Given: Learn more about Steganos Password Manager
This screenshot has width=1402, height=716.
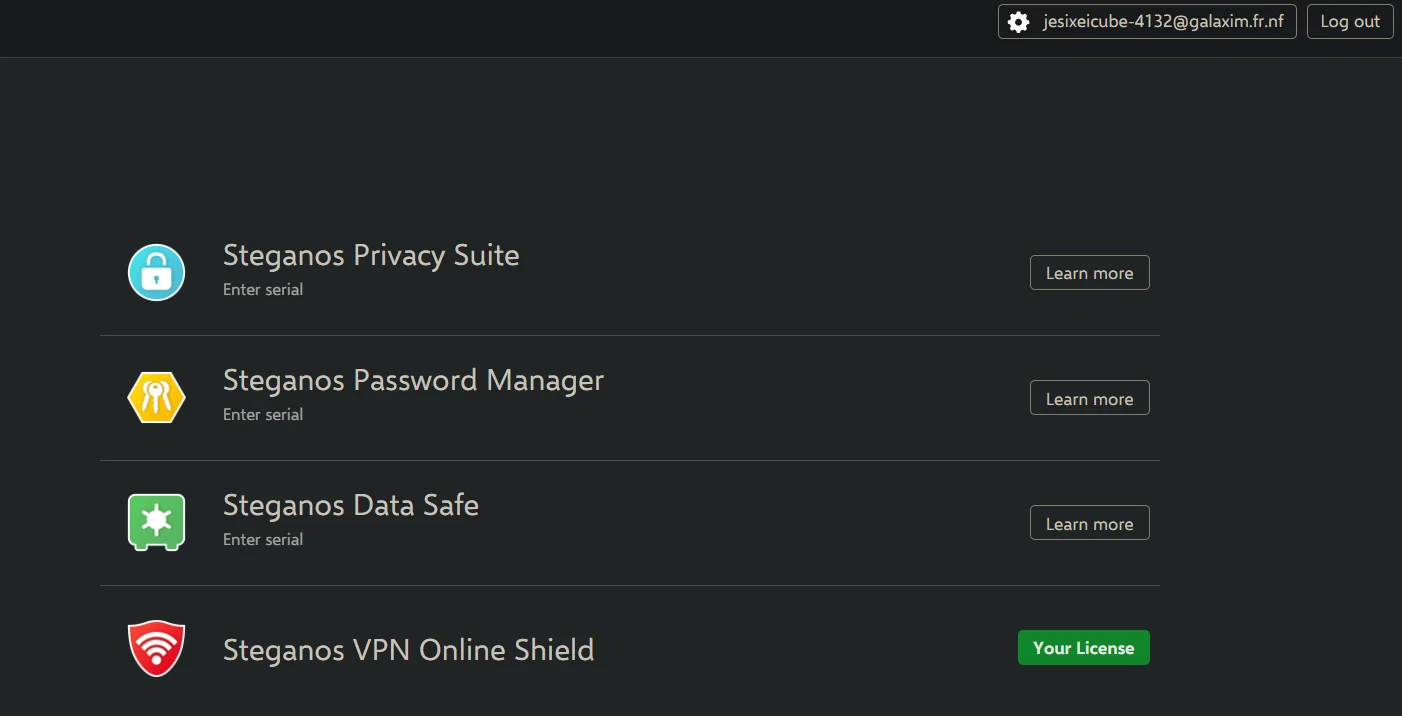Looking at the screenshot, I should coord(1090,398).
